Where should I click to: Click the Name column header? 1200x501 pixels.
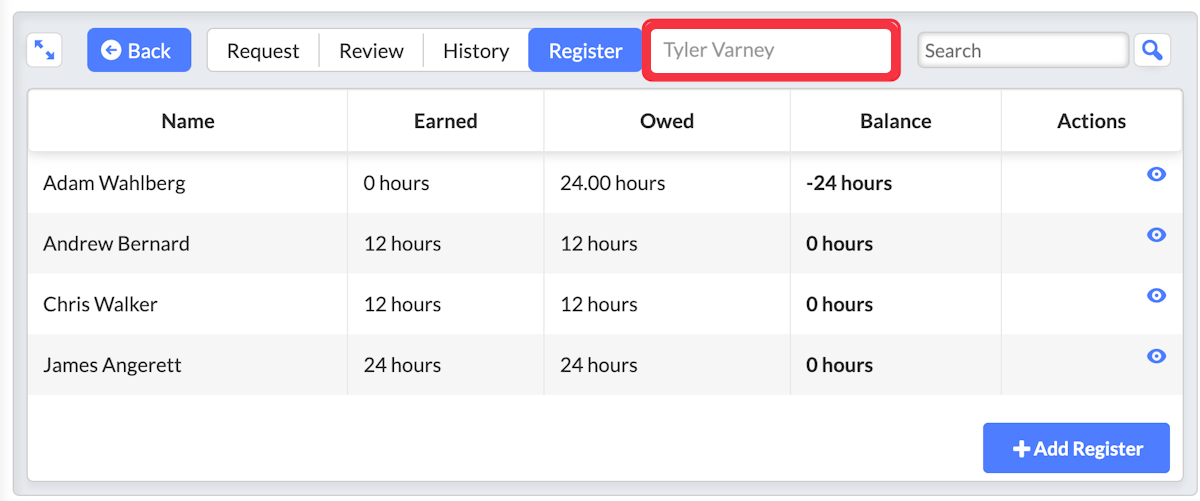[x=188, y=121]
